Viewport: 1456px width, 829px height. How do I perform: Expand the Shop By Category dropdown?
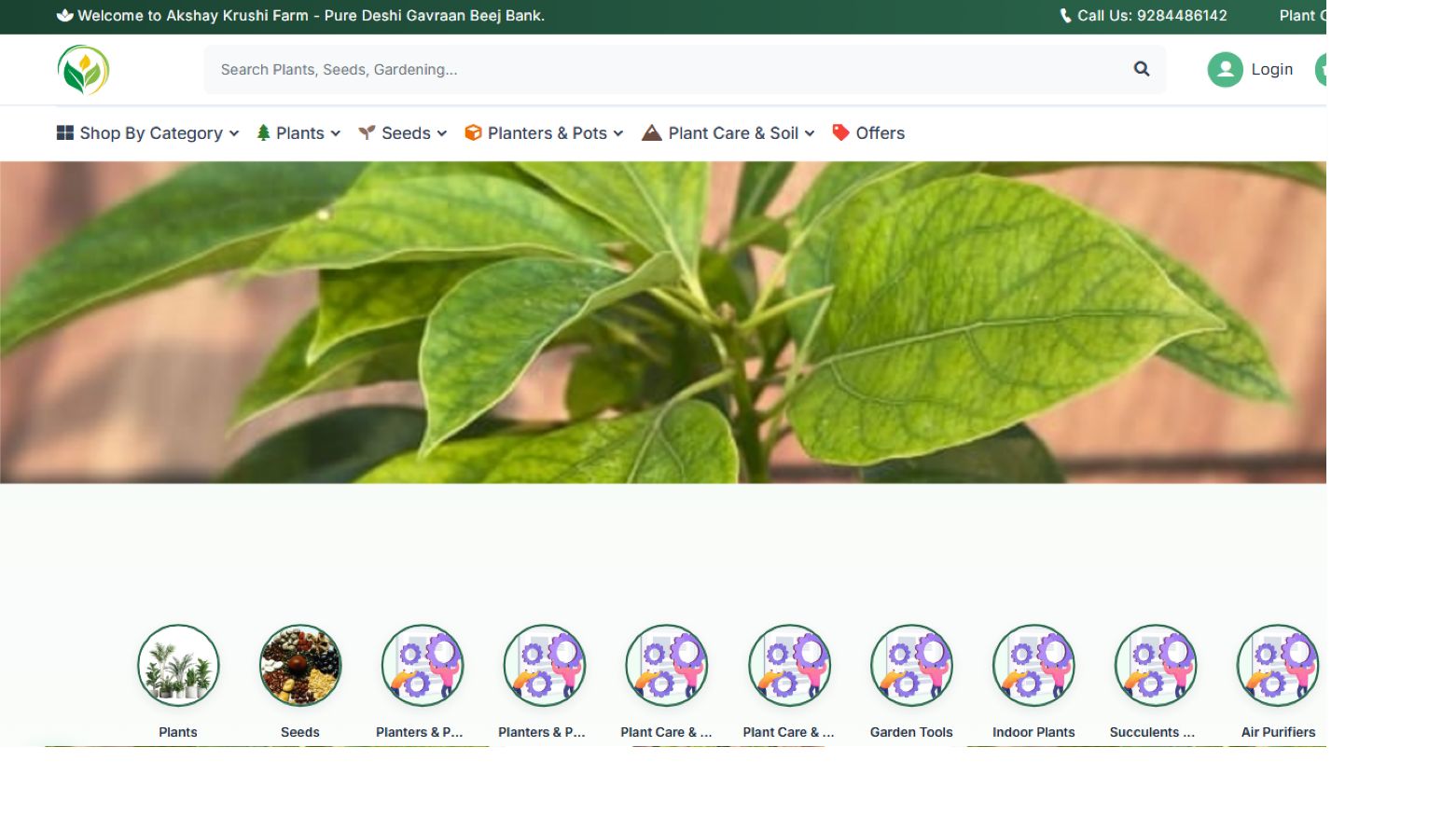(x=147, y=133)
